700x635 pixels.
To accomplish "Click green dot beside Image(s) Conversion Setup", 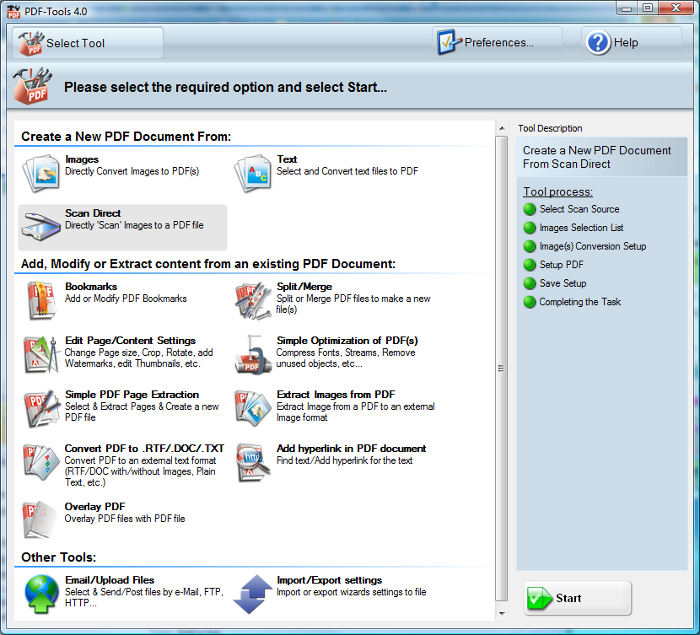I will 529,246.
